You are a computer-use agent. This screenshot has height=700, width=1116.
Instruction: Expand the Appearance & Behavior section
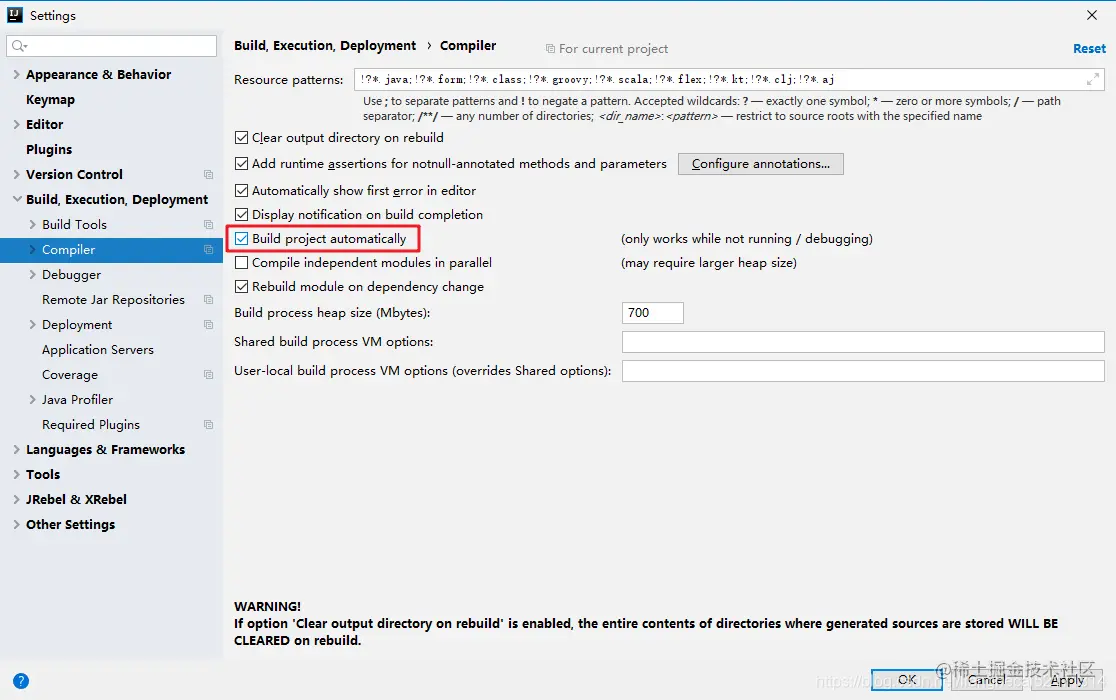click(16, 74)
